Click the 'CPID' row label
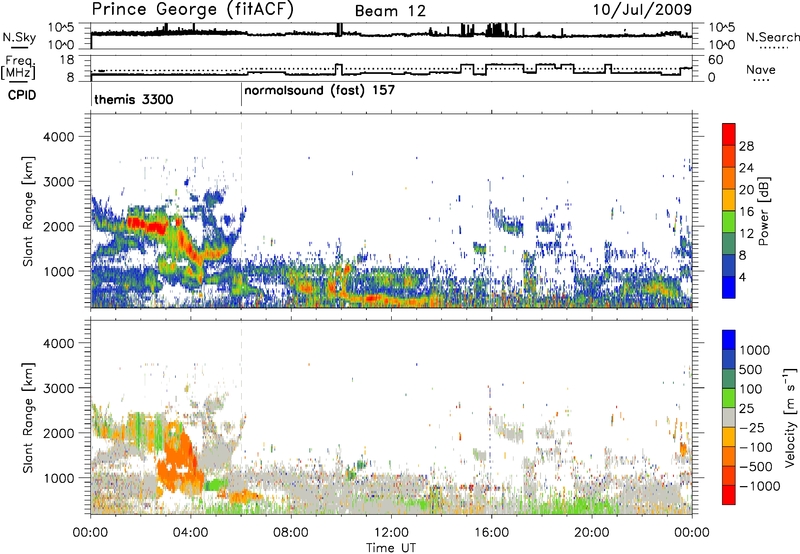 coord(22,95)
